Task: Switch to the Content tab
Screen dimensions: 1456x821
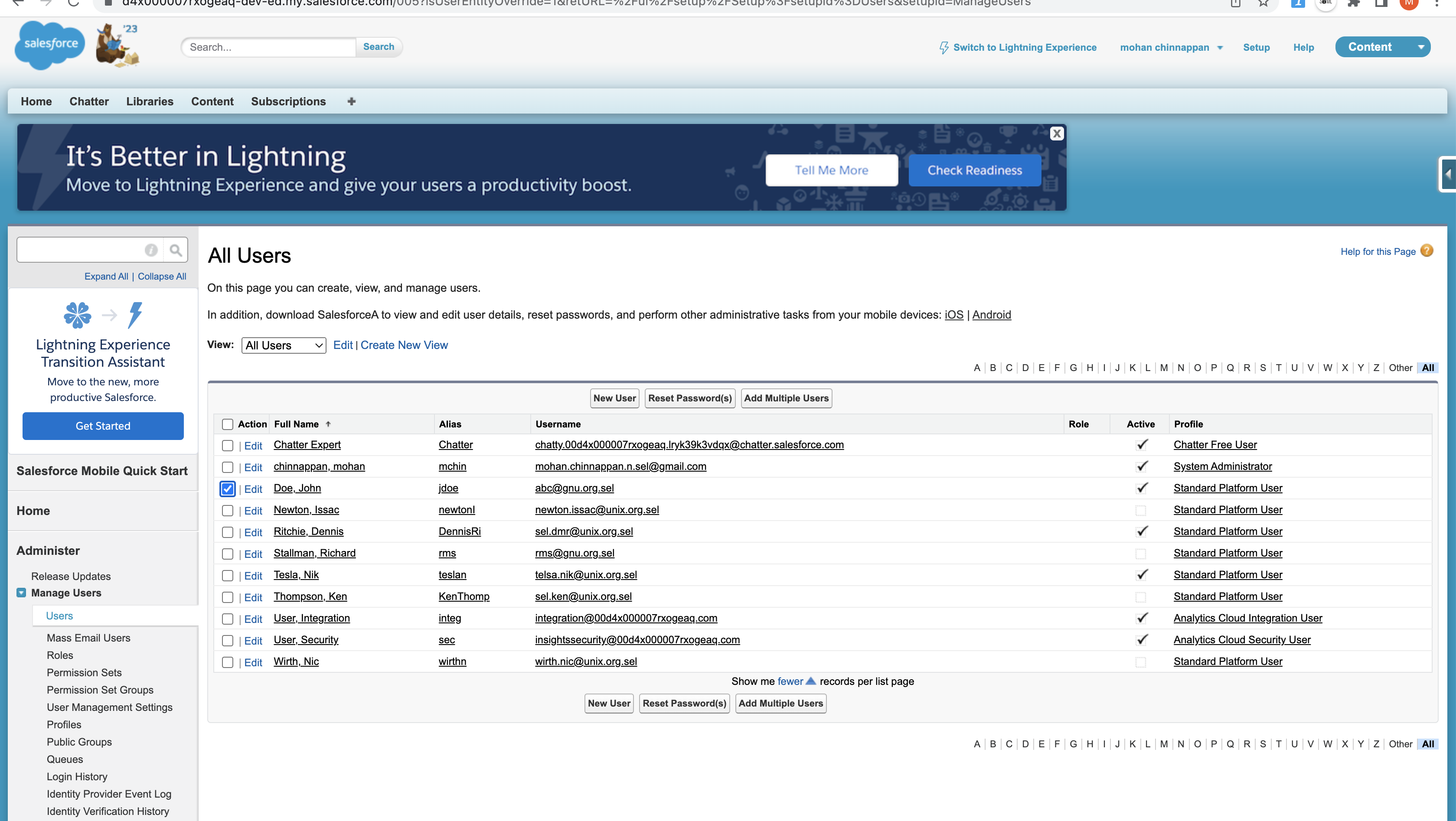Action: click(x=212, y=101)
